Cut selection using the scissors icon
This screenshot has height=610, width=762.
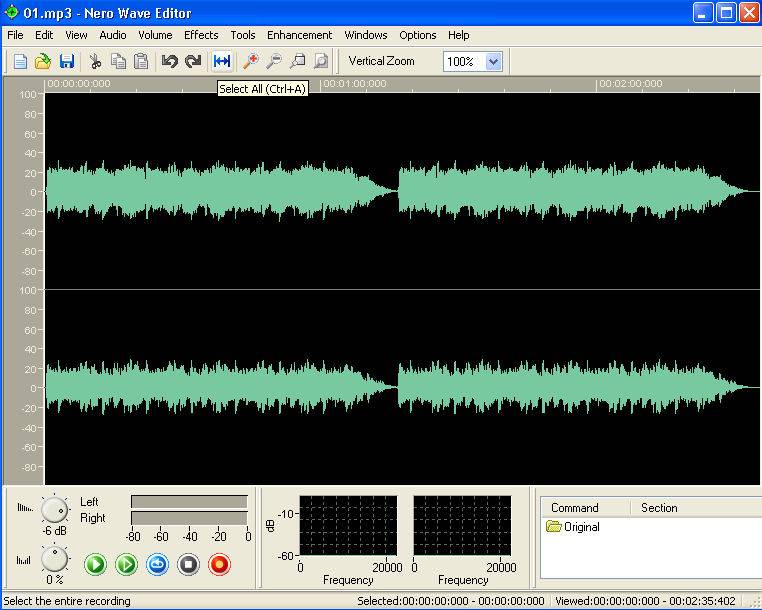[96, 61]
